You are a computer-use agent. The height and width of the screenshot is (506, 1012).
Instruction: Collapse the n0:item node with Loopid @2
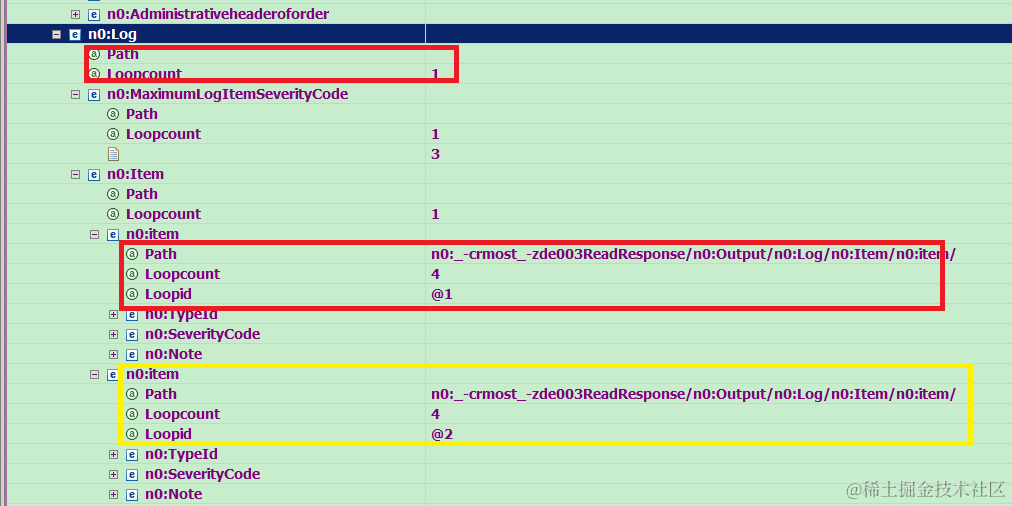(x=94, y=374)
